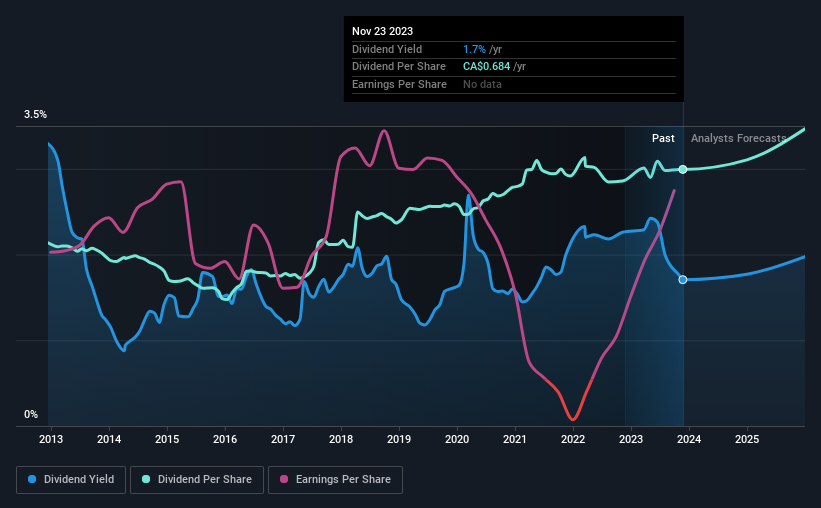The height and width of the screenshot is (508, 821).
Task: Click the 2025 x-axis label
Action: point(747,439)
